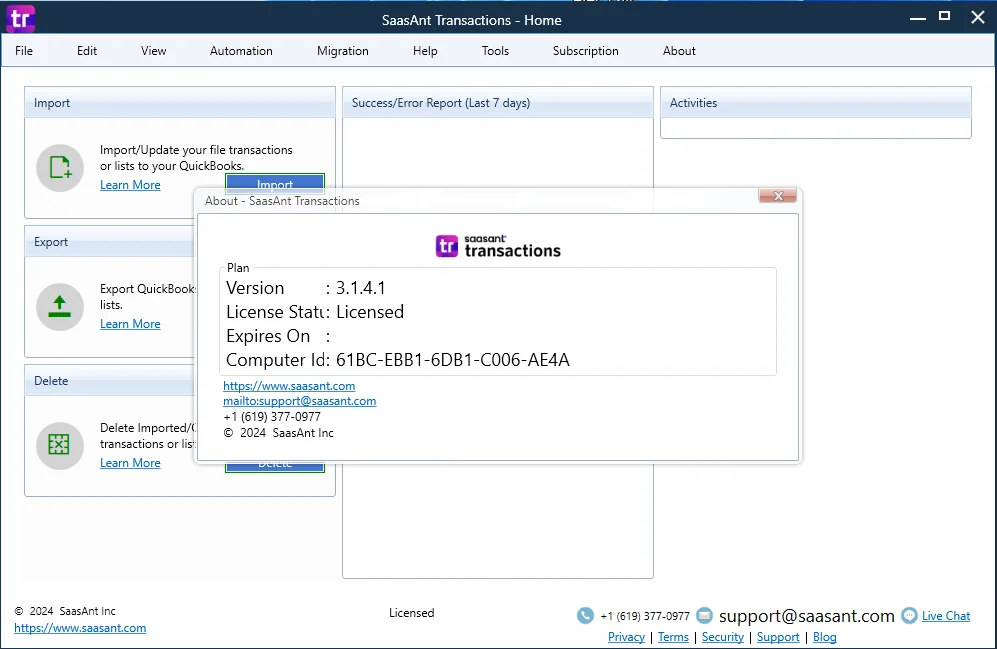Click the License Status value Licensed in dialog

pos(370,312)
